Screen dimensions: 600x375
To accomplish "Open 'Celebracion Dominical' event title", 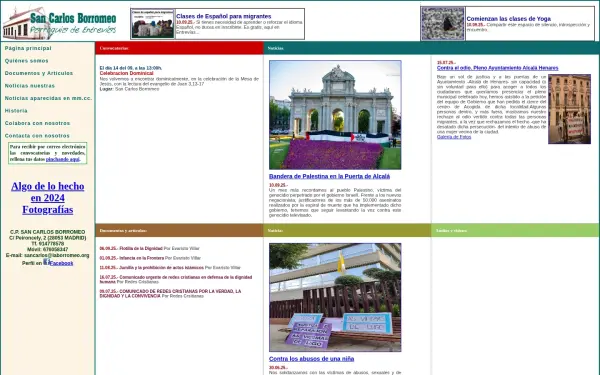I will tap(126, 73).
